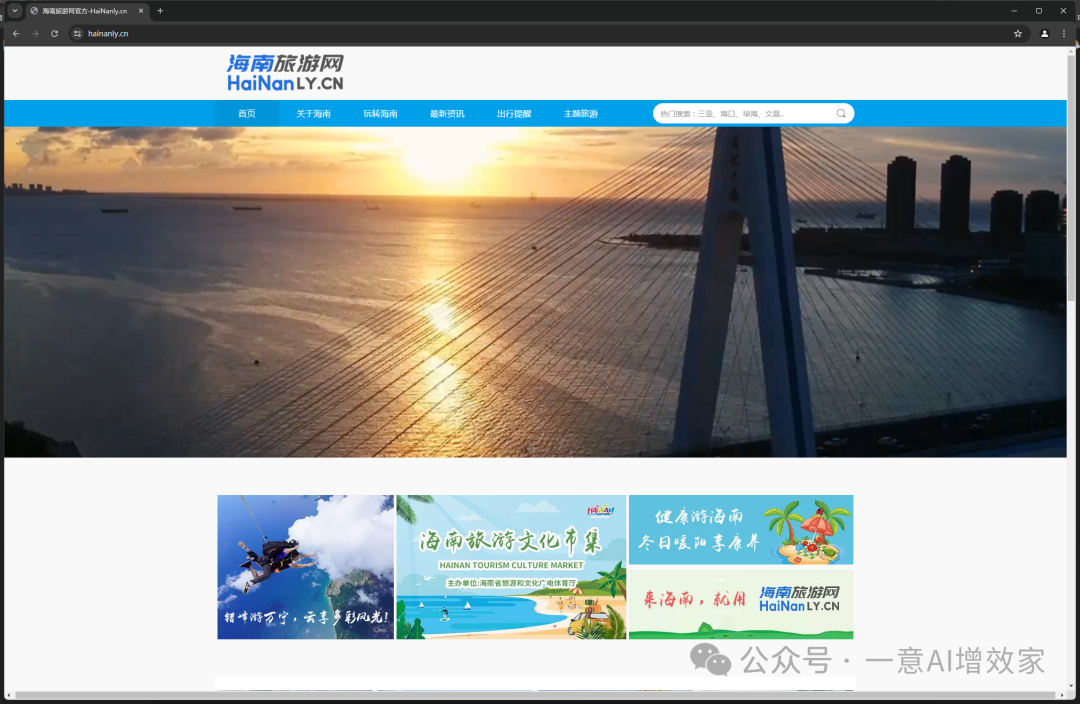Click the 海南旅游网 HaiNanLY.CN header logo
1080x704 pixels.
point(285,73)
